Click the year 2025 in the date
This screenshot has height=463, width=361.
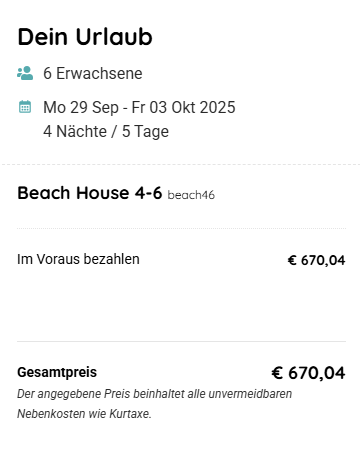coord(218,107)
